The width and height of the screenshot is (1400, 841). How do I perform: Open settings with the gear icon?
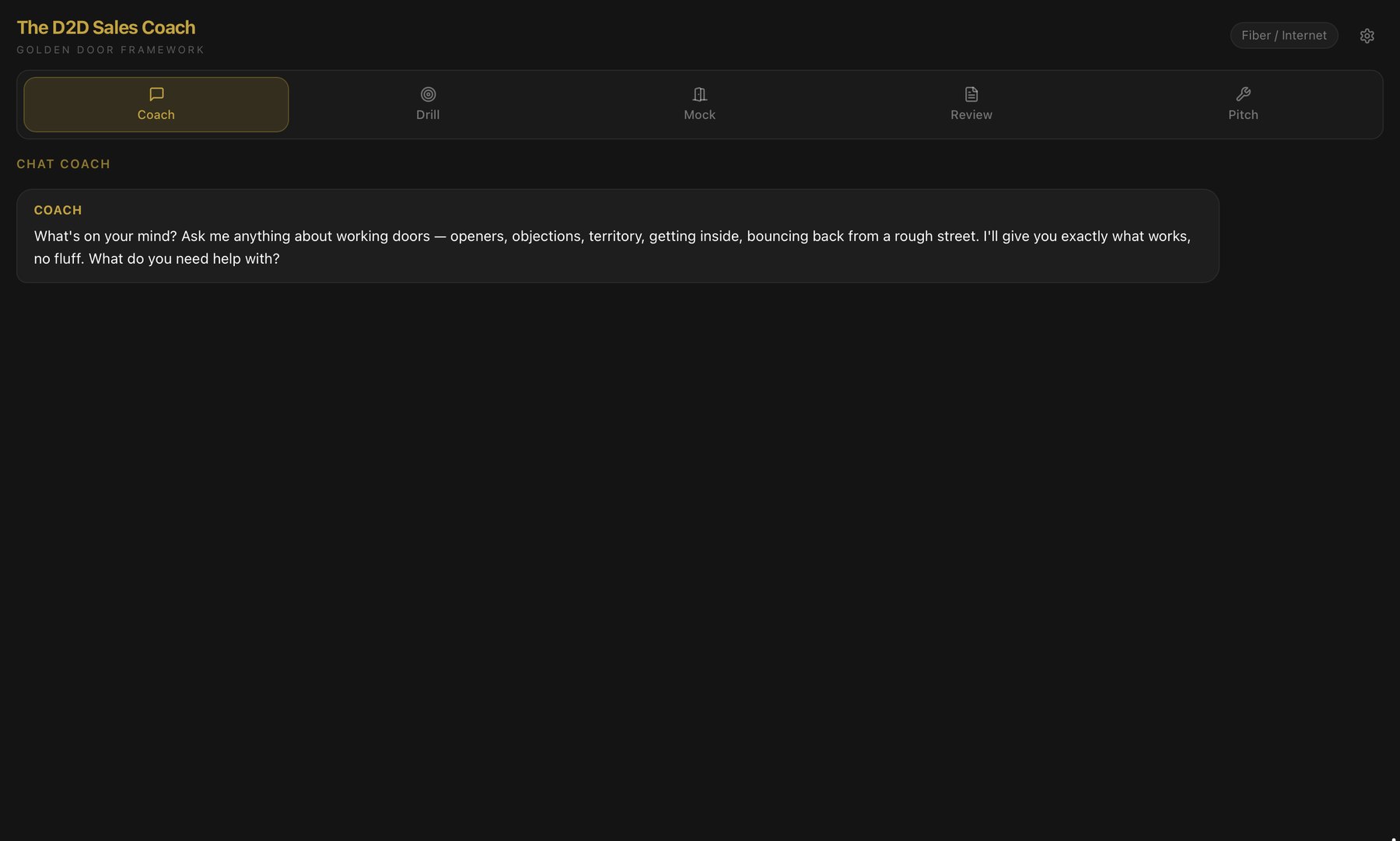tap(1367, 36)
